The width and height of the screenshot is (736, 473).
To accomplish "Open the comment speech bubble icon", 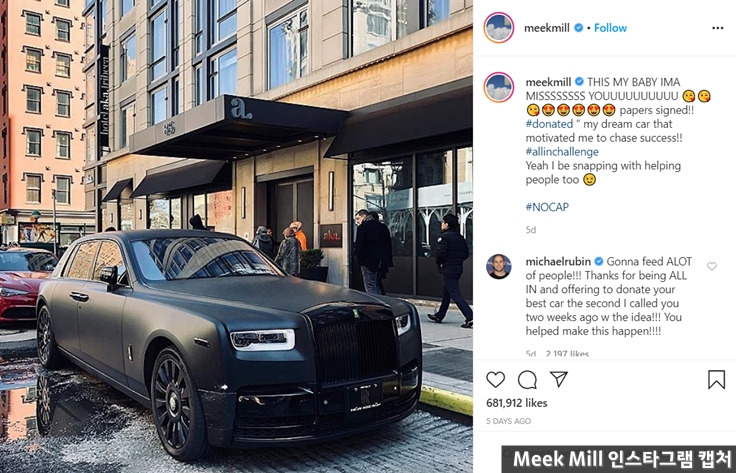I will pyautogui.click(x=527, y=380).
